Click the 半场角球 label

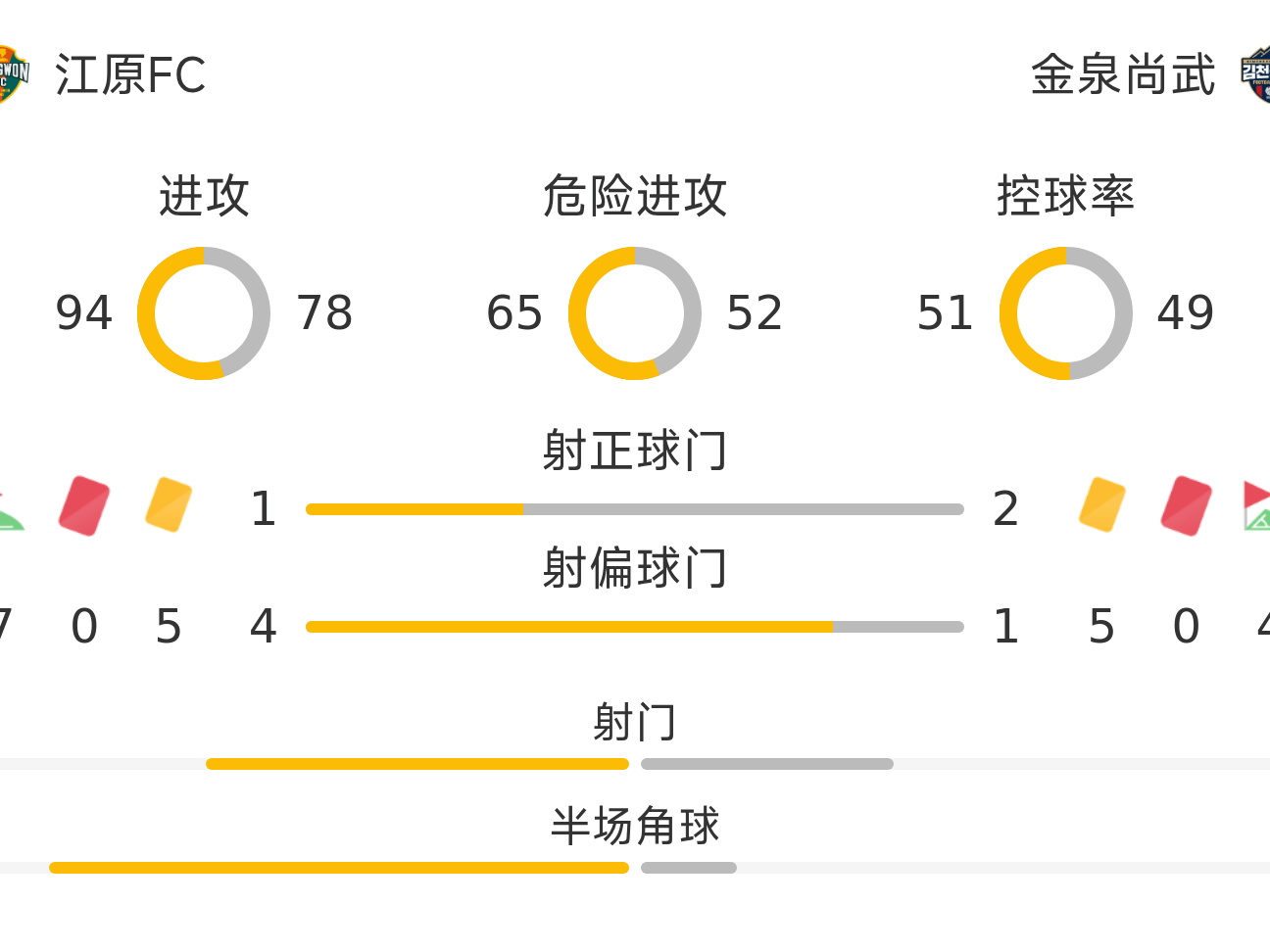[x=635, y=826]
